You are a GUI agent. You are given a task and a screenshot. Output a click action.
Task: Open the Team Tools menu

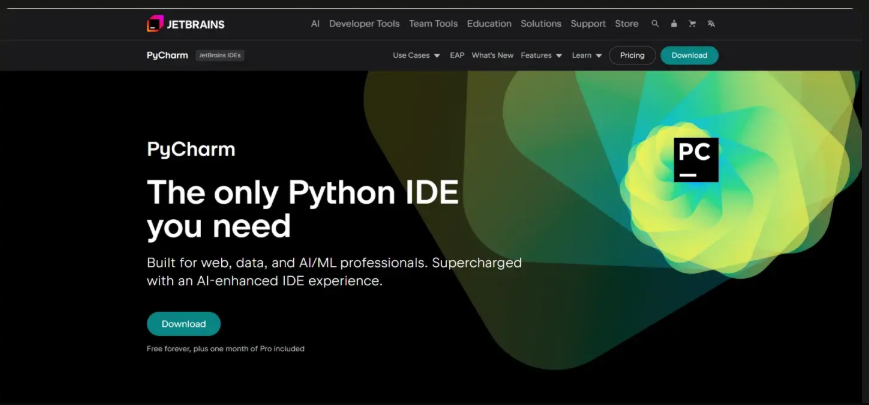click(433, 23)
